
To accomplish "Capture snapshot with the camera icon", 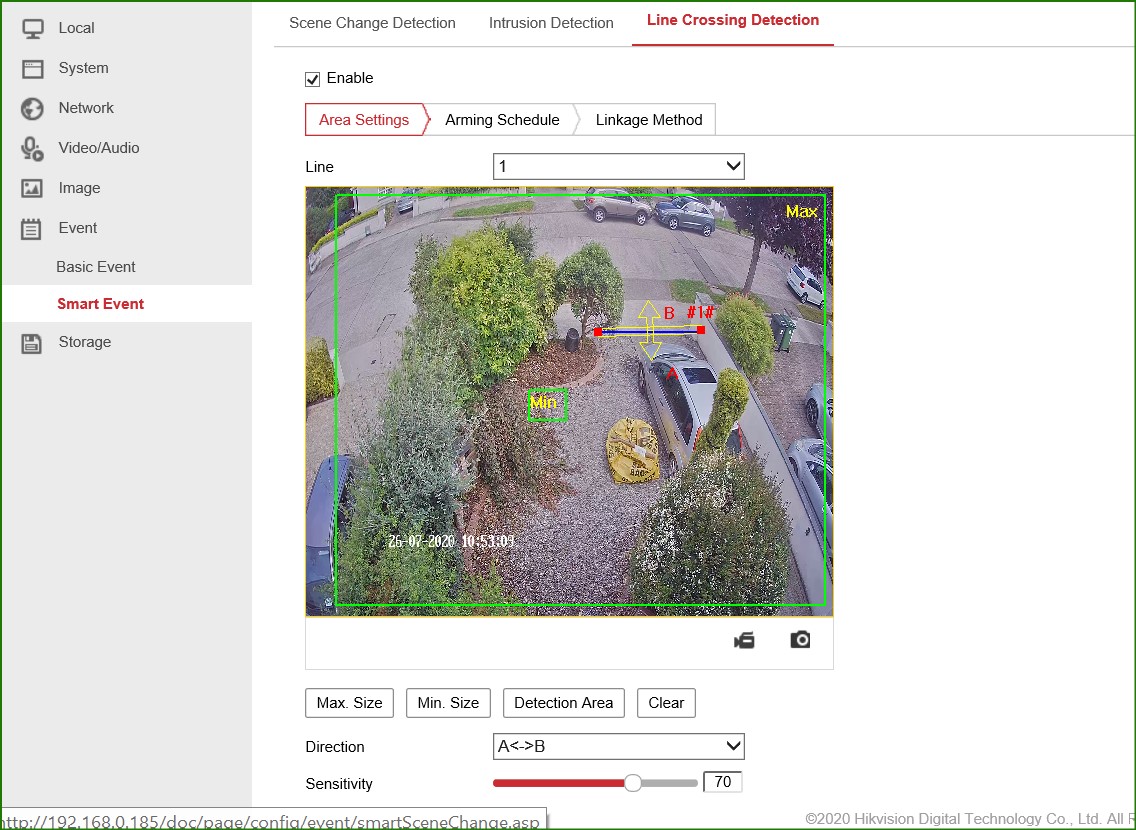I will 800,640.
